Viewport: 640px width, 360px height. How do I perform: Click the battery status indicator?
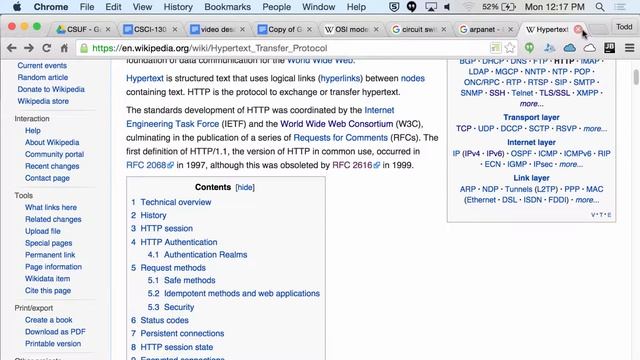pyautogui.click(x=499, y=7)
